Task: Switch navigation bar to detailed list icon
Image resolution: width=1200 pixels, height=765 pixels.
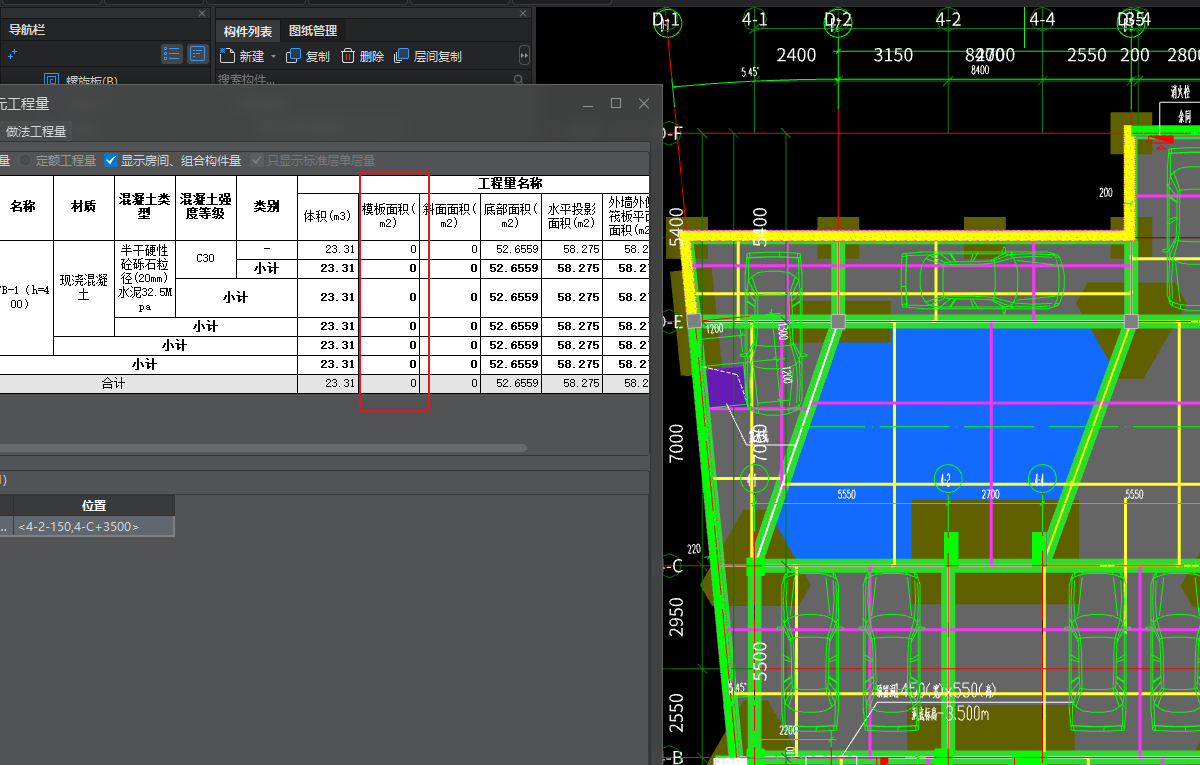Action: pyautogui.click(x=198, y=54)
